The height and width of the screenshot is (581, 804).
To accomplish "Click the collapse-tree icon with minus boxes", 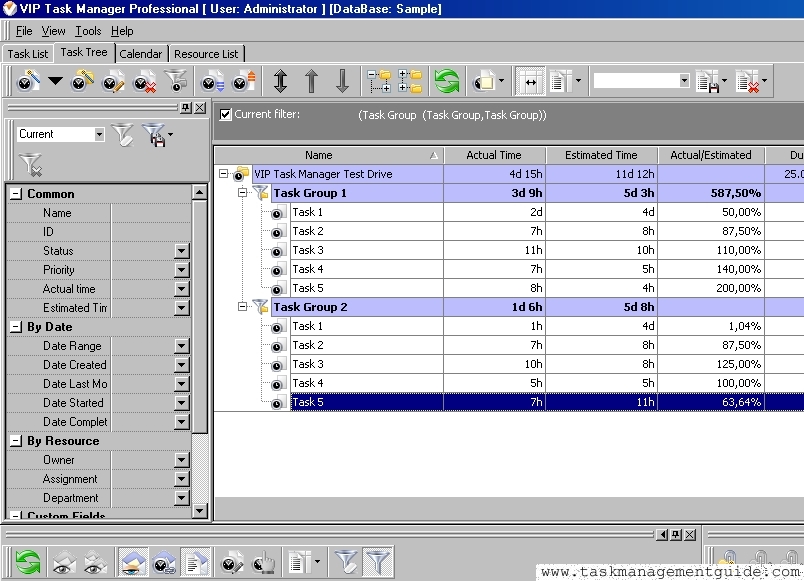I will (379, 81).
